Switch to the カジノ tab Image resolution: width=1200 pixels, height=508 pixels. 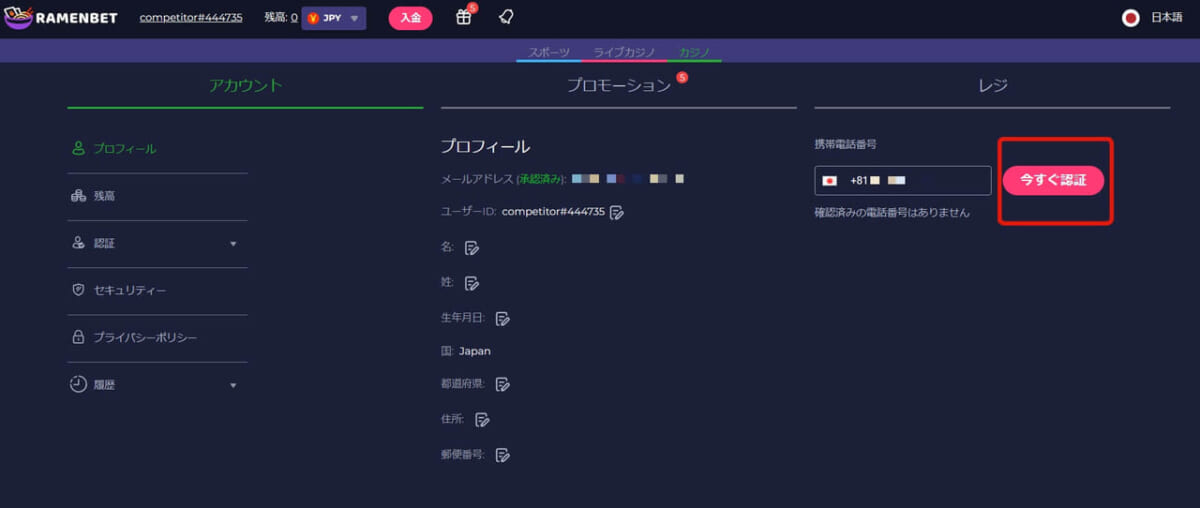[x=695, y=51]
